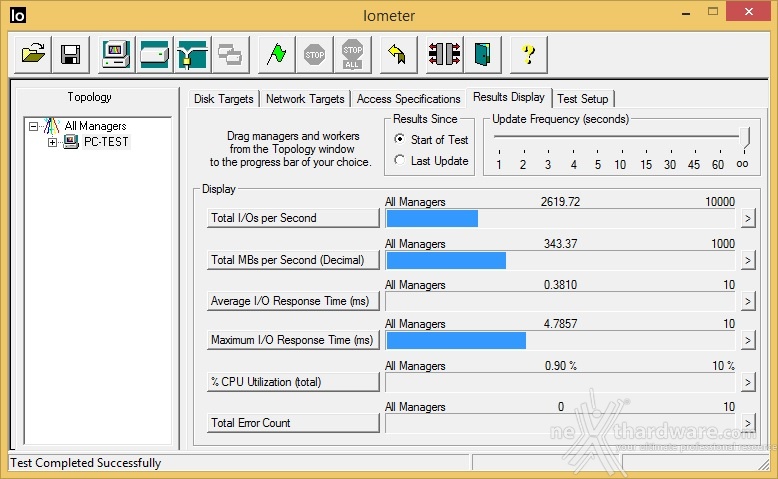
Task: Stop the current test
Action: tap(314, 54)
